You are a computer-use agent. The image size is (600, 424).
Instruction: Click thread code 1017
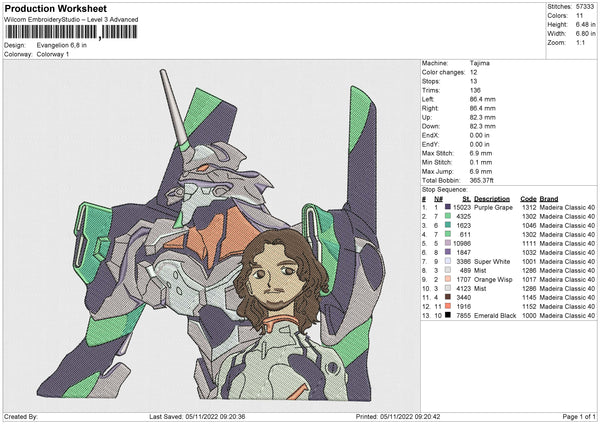[x=529, y=279]
